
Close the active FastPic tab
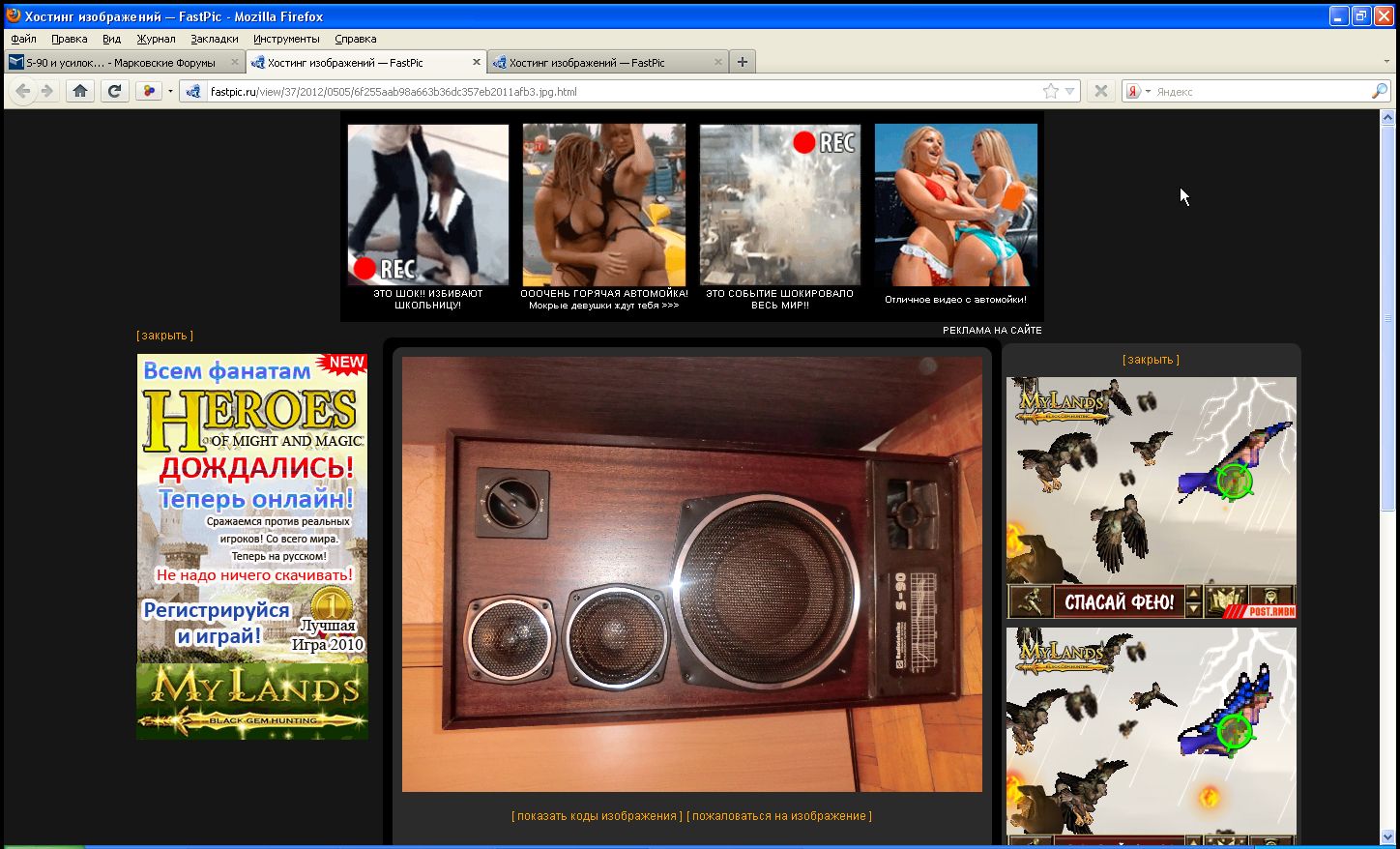(x=476, y=62)
